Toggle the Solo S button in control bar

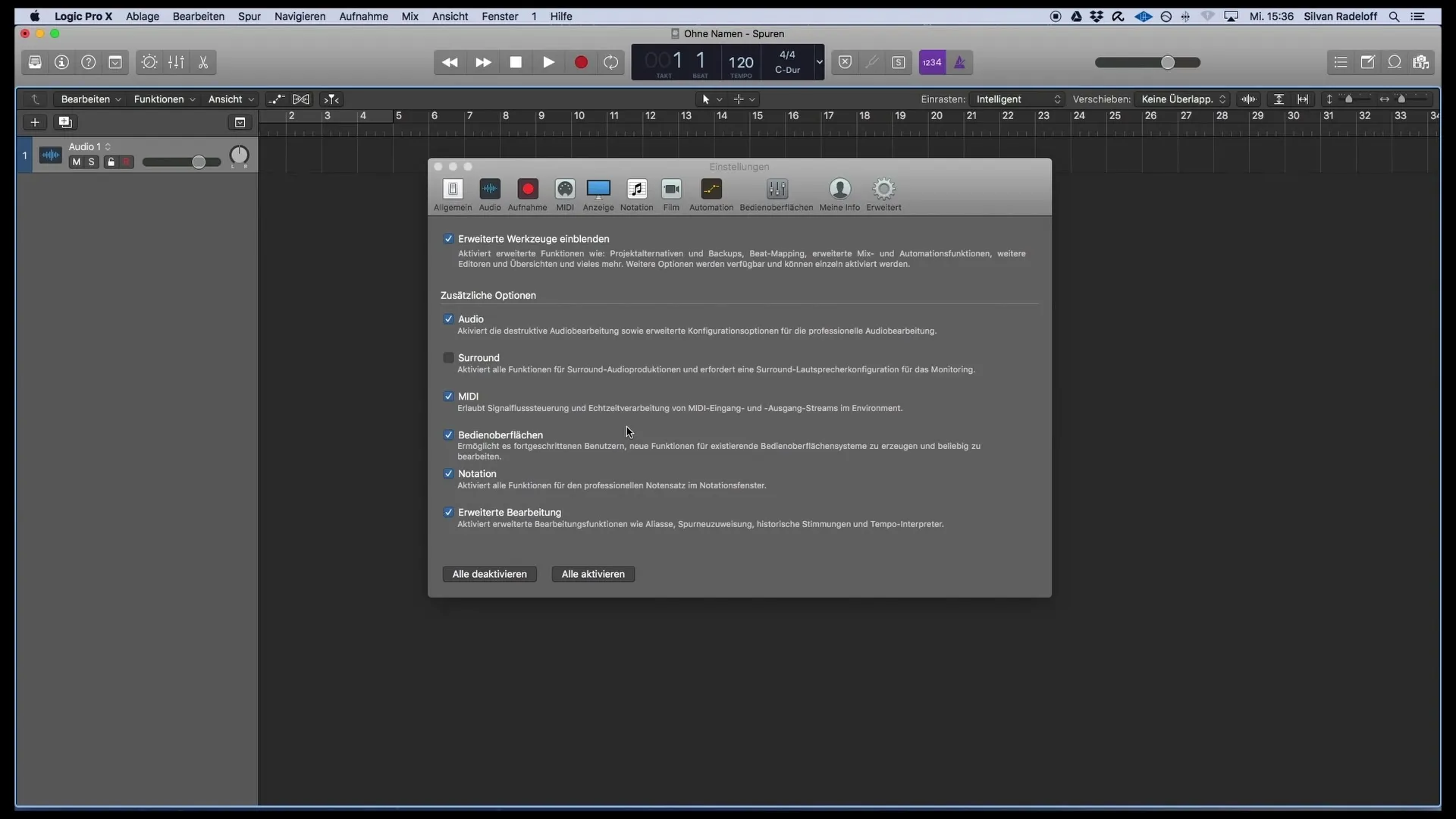coord(899,62)
